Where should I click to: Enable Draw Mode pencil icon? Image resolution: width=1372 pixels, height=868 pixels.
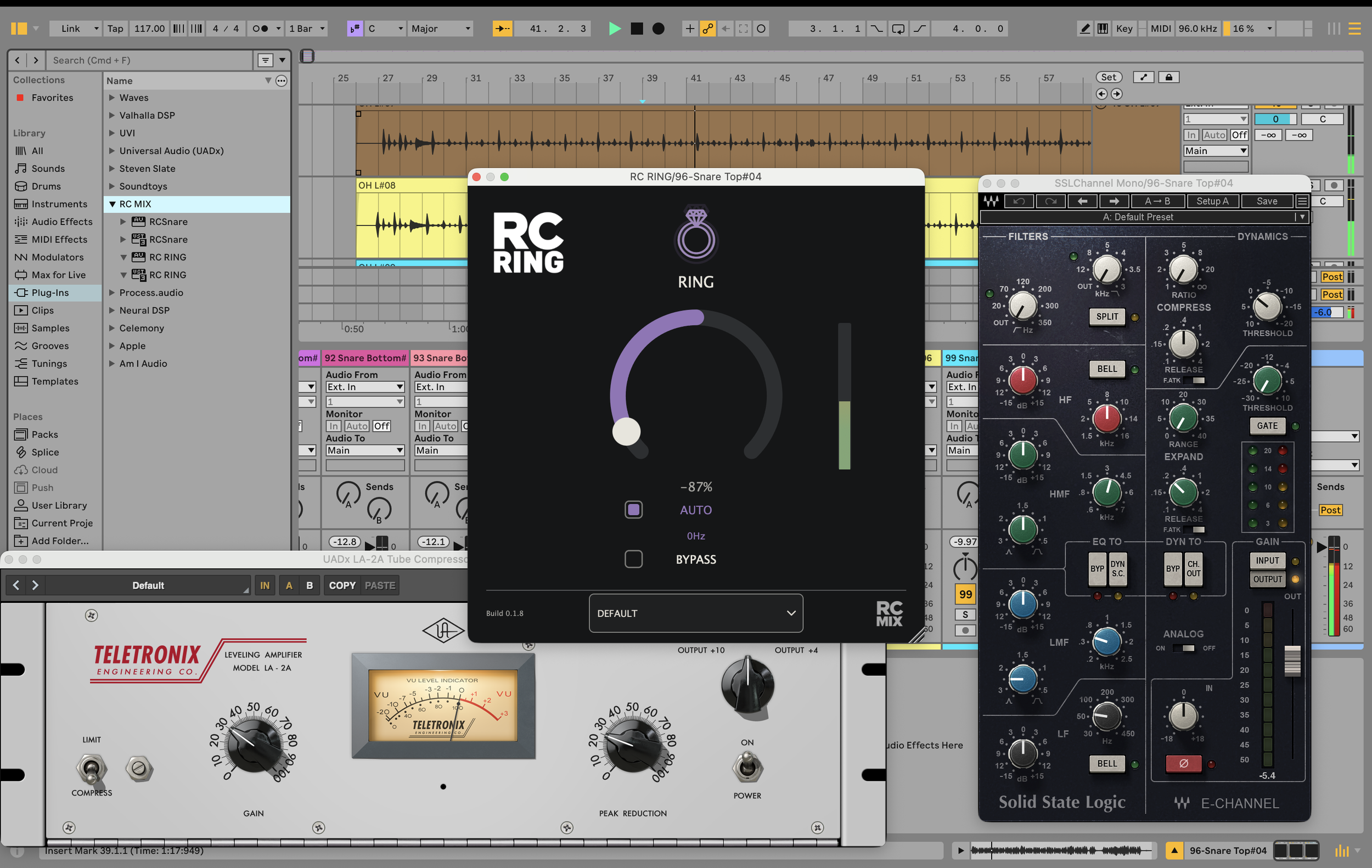click(1085, 29)
